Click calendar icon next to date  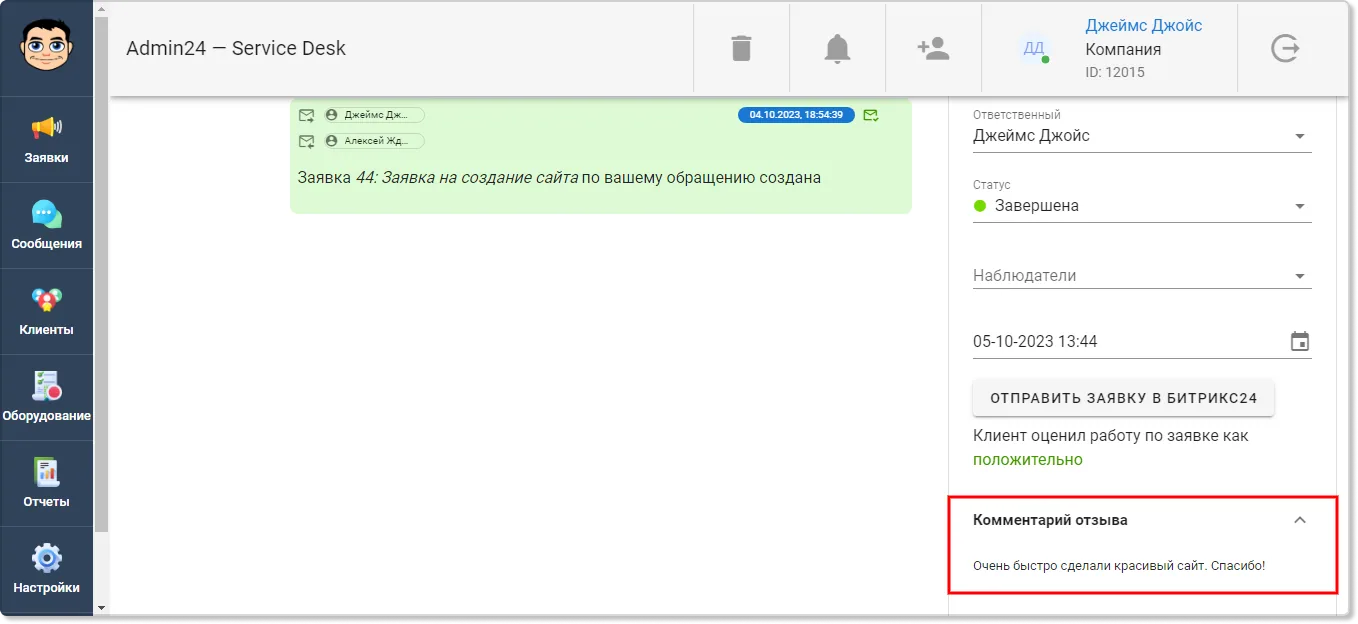pos(1300,342)
